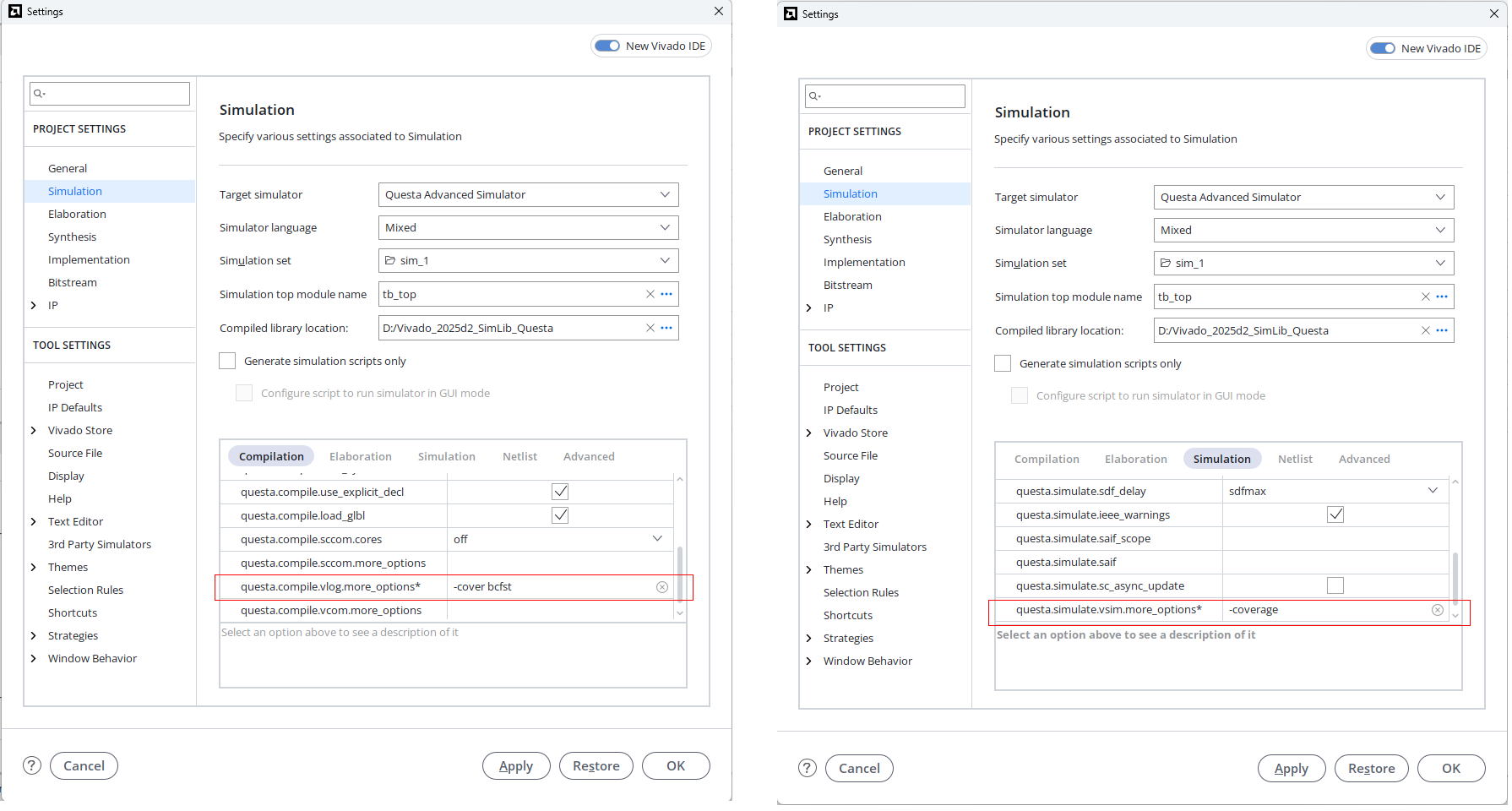Expand Vivado Store node in right window
The image size is (1512, 811).
pyautogui.click(x=809, y=433)
